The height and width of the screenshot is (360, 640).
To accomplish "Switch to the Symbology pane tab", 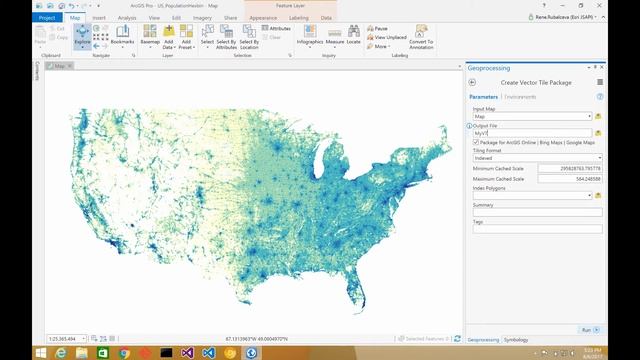I will point(516,340).
